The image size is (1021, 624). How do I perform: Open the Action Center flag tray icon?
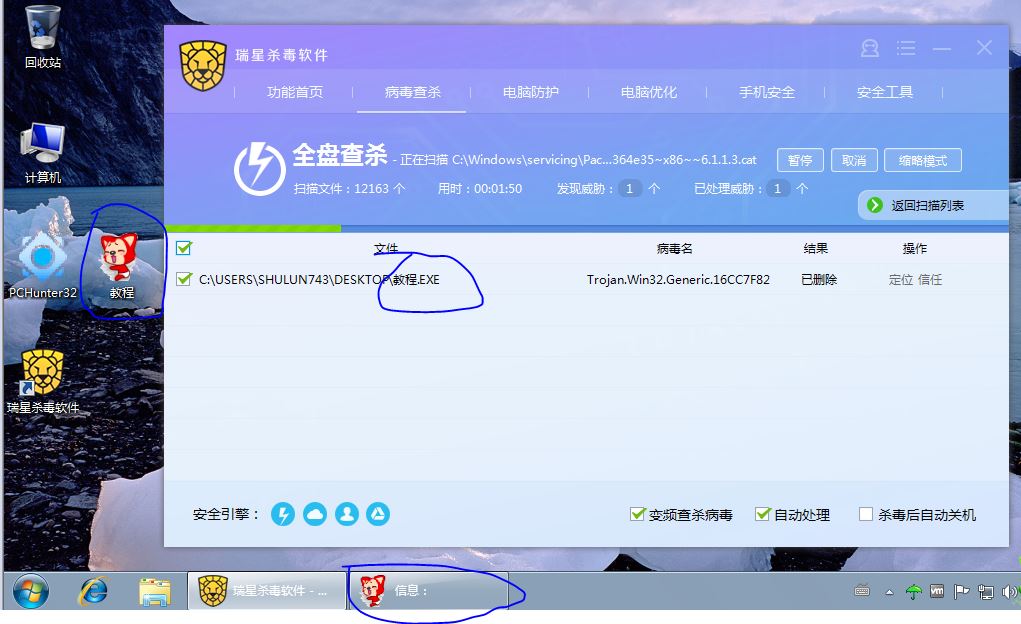961,591
